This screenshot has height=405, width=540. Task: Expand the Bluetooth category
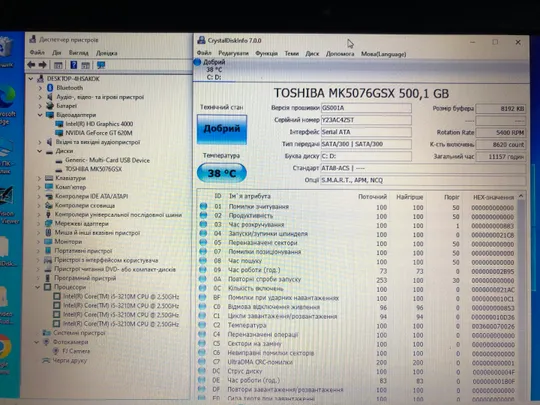(40, 88)
